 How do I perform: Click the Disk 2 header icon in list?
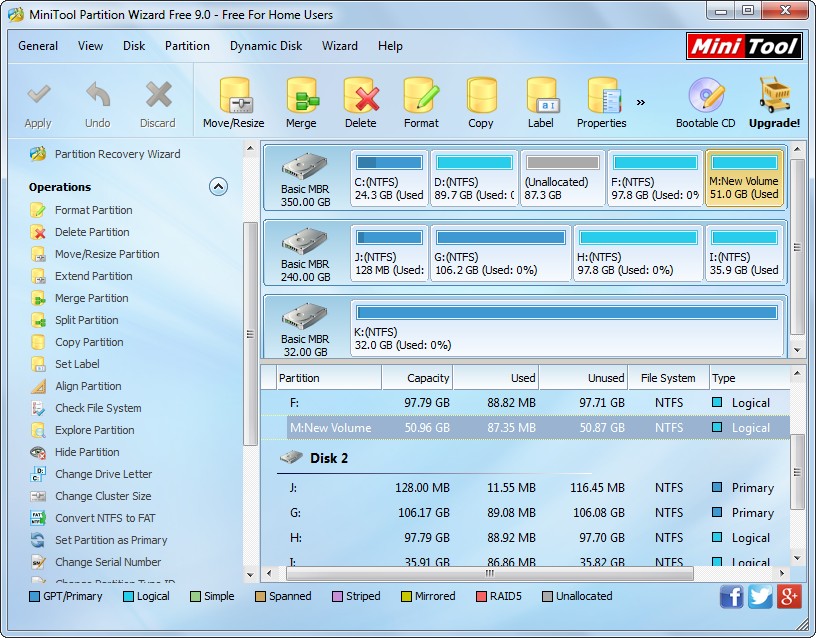291,458
